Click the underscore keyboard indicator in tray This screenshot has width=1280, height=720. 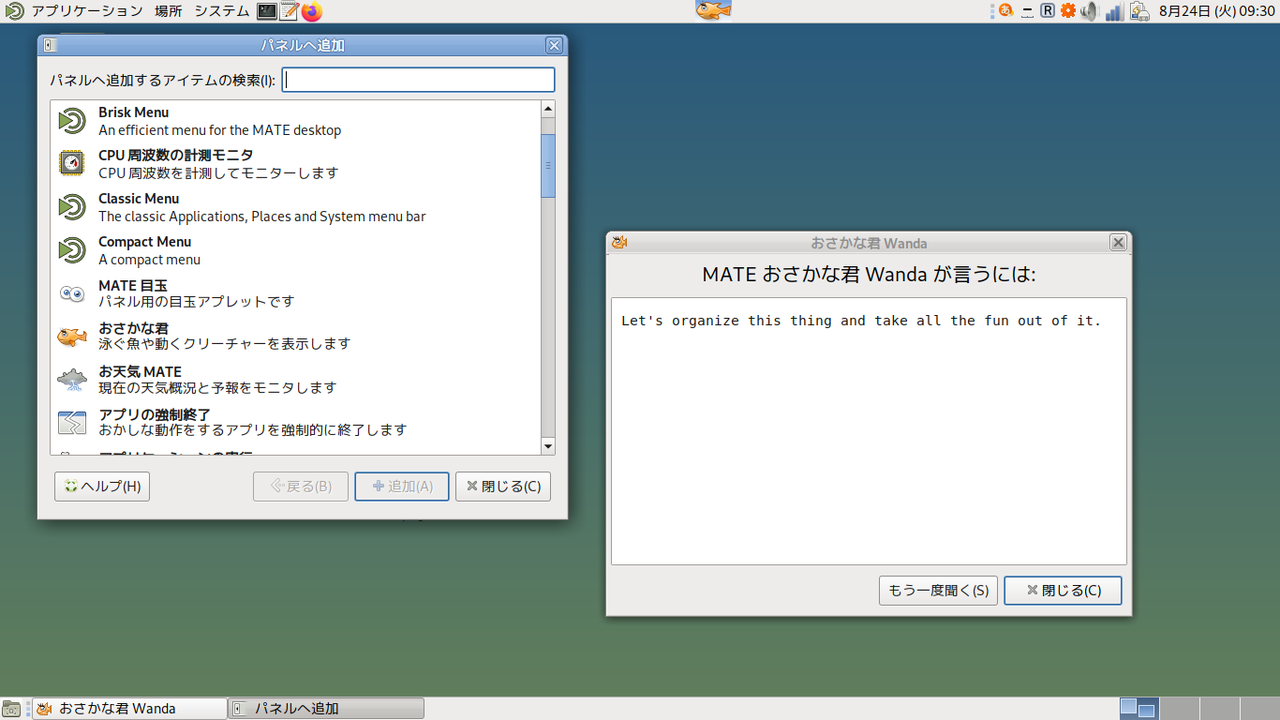tap(1028, 11)
